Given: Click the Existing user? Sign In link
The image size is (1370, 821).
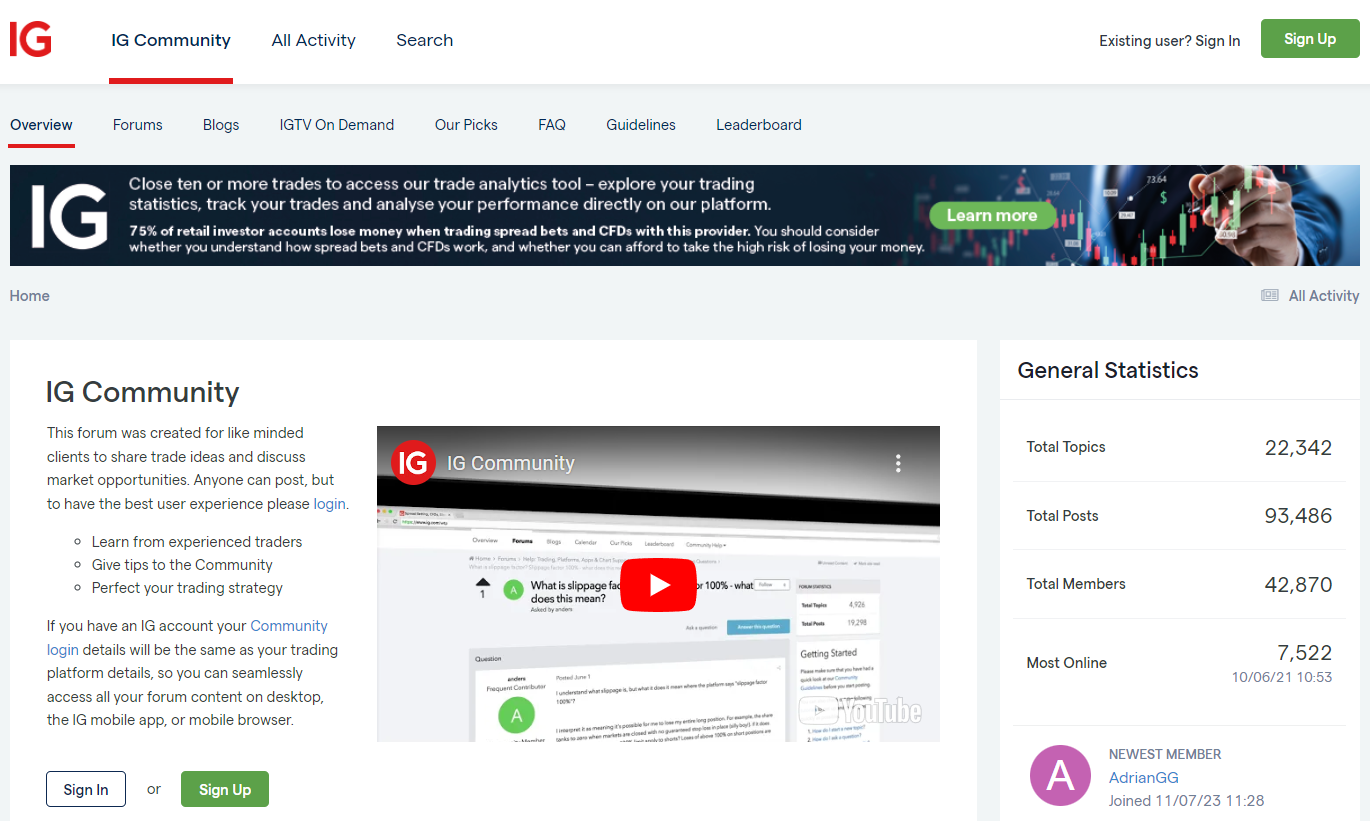Looking at the screenshot, I should (x=1169, y=41).
